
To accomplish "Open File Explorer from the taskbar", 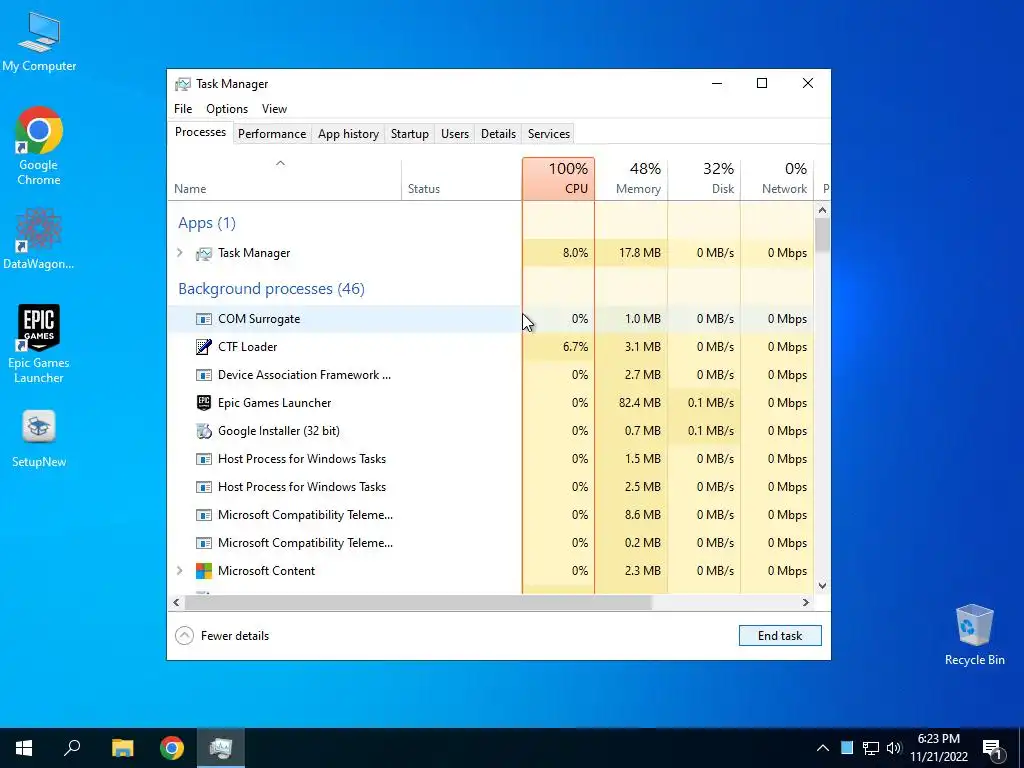I will [x=122, y=748].
